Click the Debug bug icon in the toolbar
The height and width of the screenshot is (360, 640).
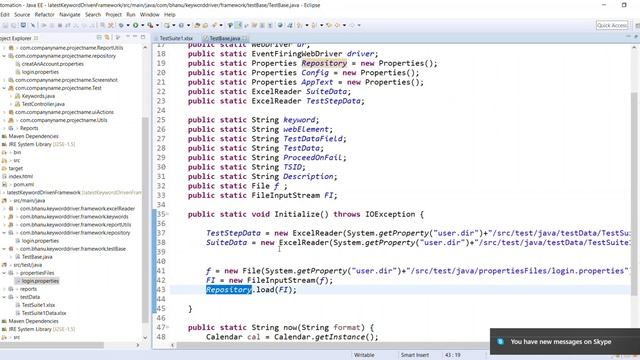click(121, 25)
